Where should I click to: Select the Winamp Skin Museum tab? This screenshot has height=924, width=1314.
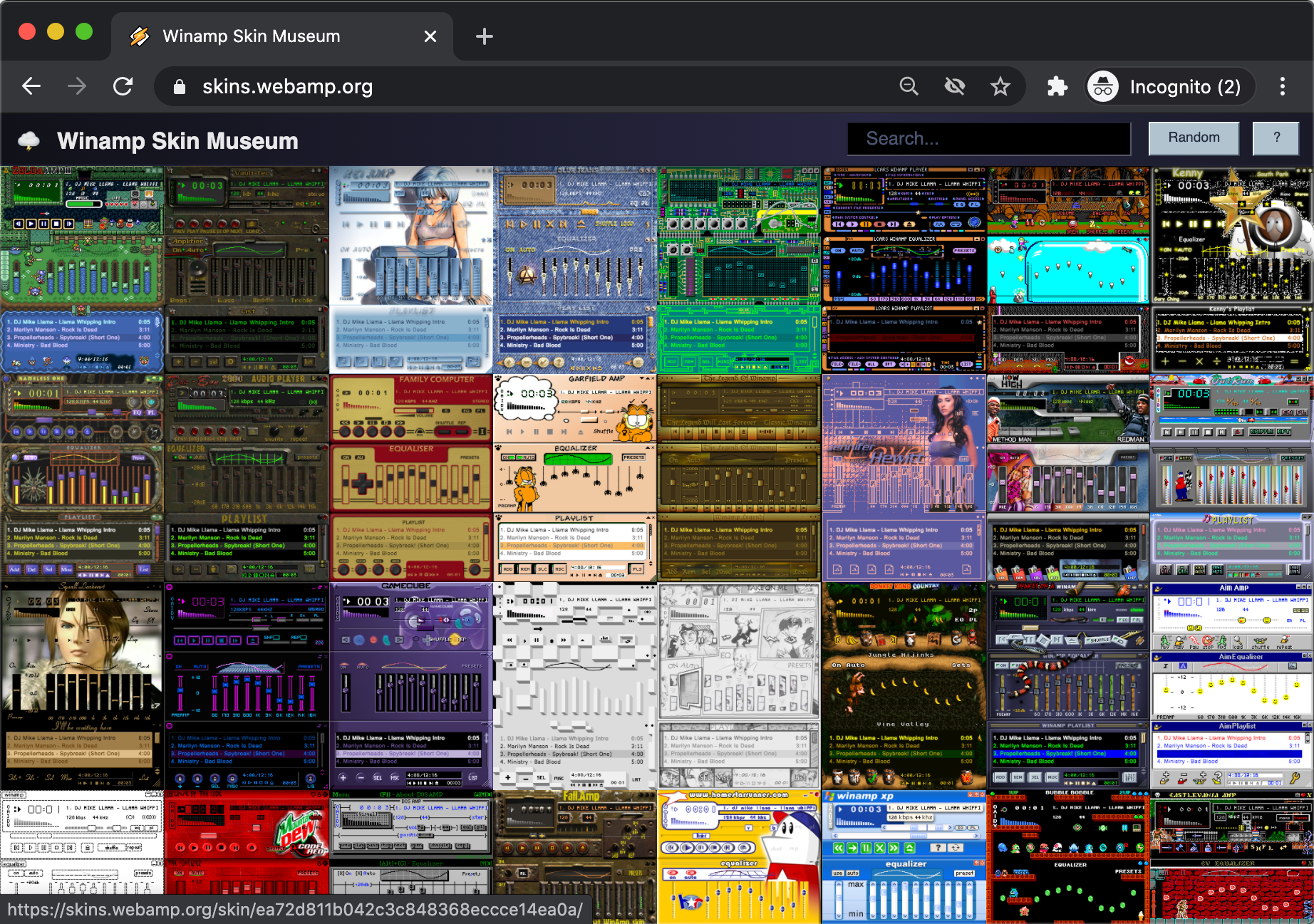pos(281,36)
